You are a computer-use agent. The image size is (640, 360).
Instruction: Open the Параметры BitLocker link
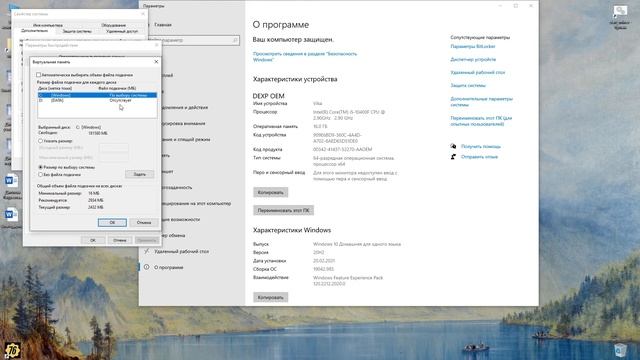pos(473,46)
